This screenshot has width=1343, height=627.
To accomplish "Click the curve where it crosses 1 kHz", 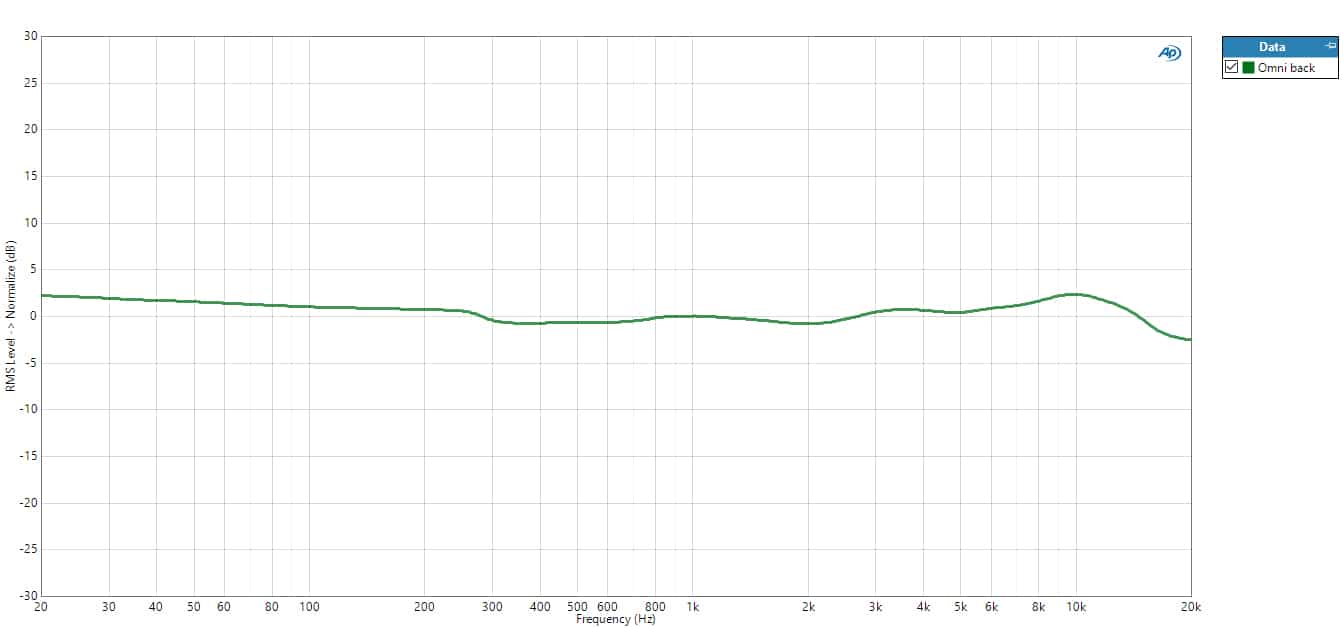I will pyautogui.click(x=693, y=316).
